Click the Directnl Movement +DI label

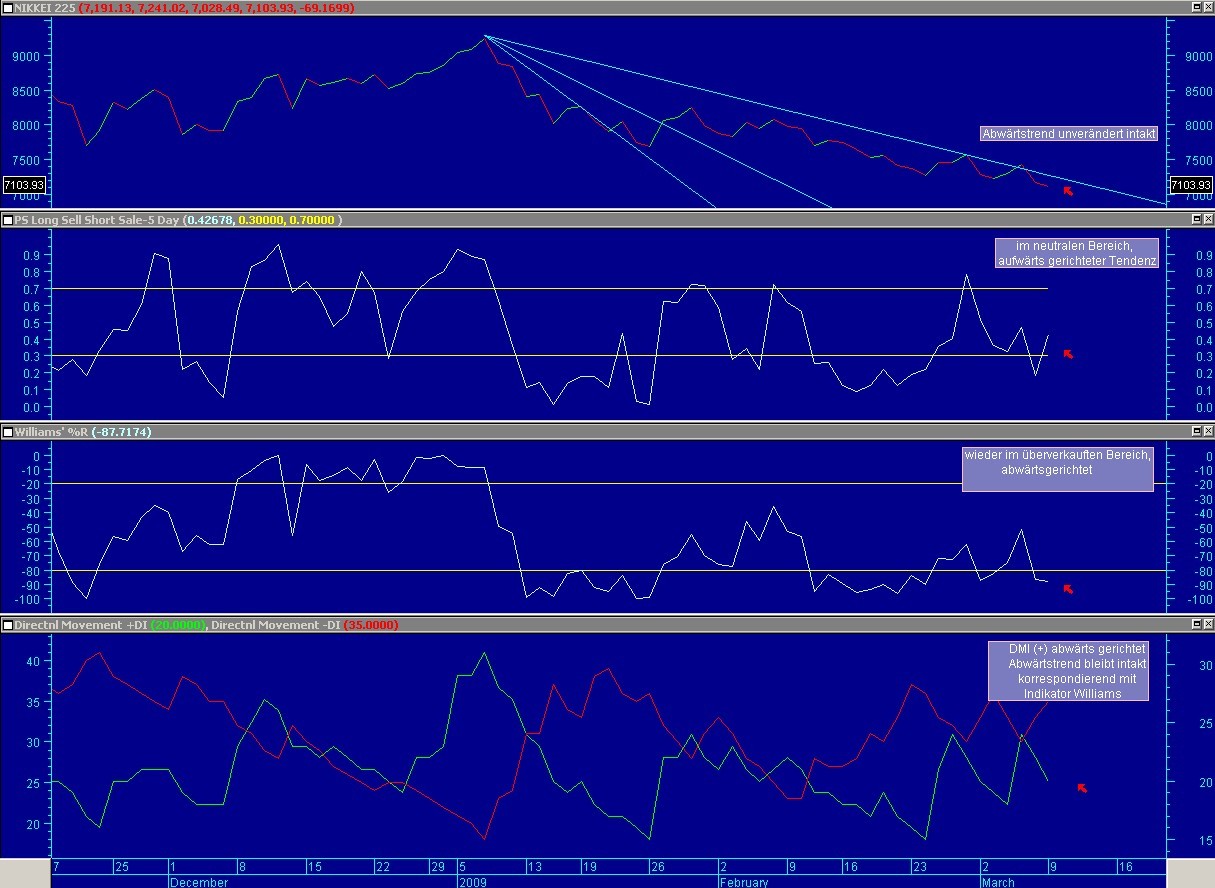[80, 625]
